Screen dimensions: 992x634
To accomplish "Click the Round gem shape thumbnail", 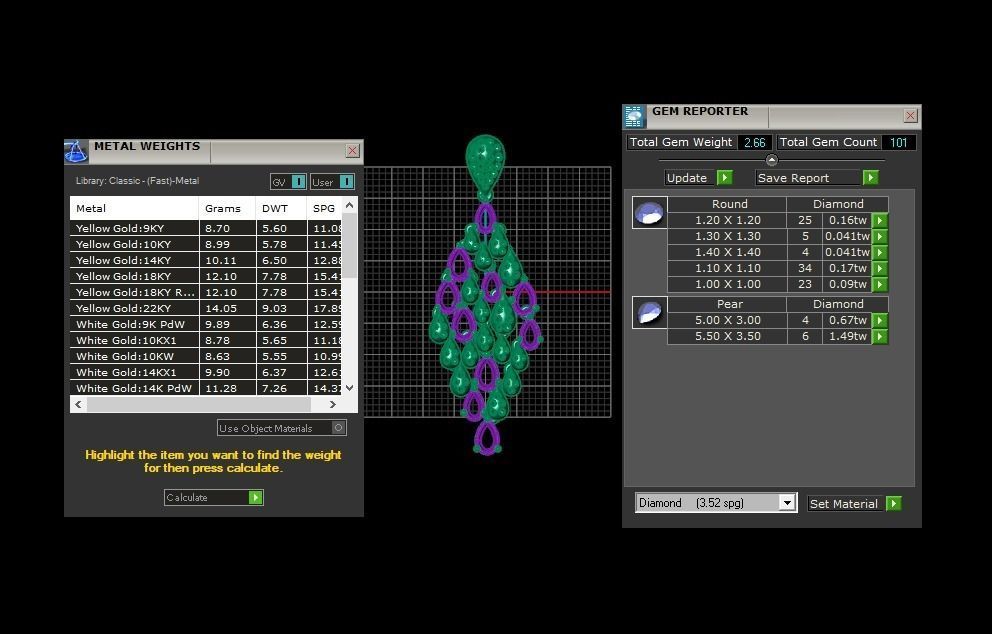I will tap(649, 212).
